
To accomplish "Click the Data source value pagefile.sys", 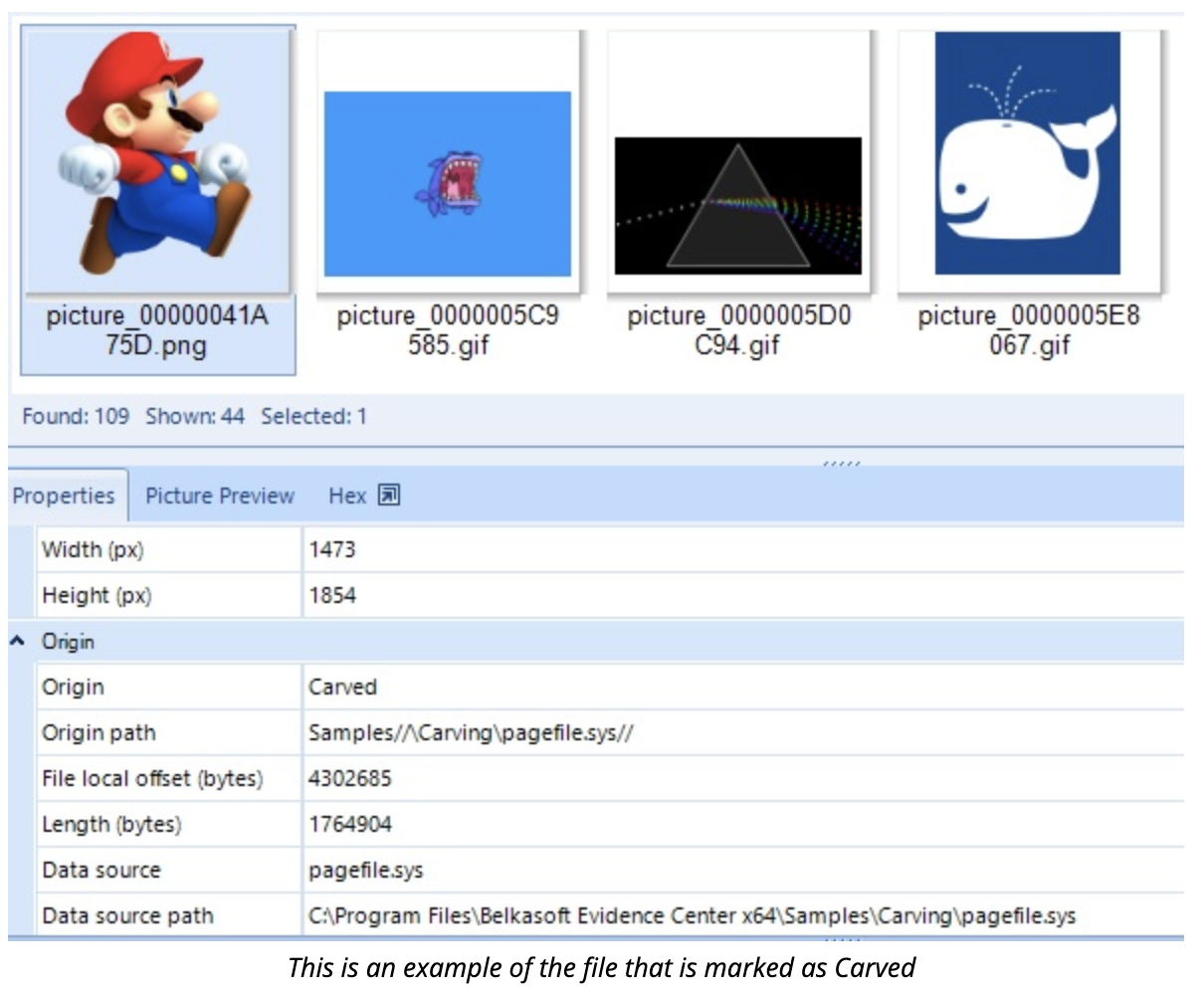I will pos(365,870).
